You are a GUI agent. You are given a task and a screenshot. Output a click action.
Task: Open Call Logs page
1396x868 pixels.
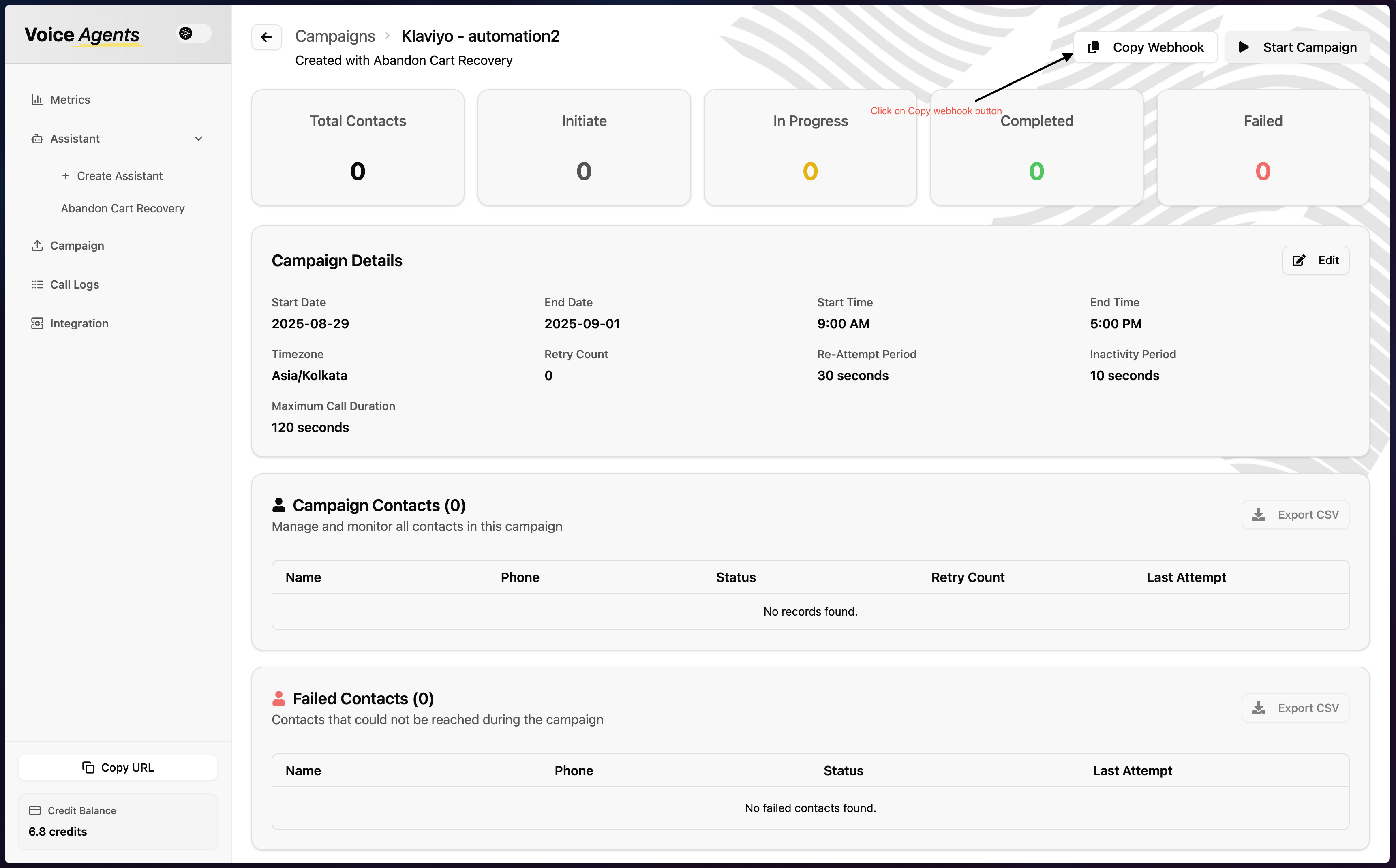[x=74, y=285]
